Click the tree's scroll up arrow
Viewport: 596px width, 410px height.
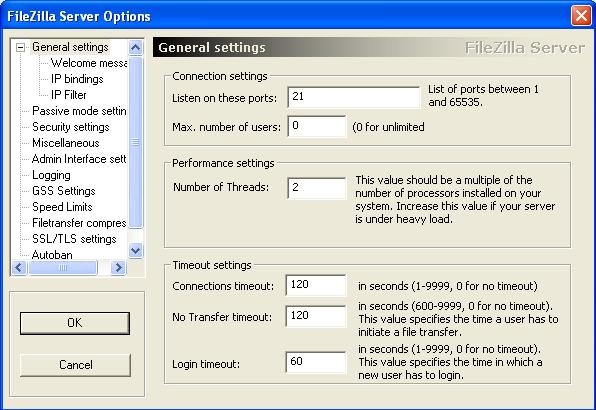click(136, 47)
